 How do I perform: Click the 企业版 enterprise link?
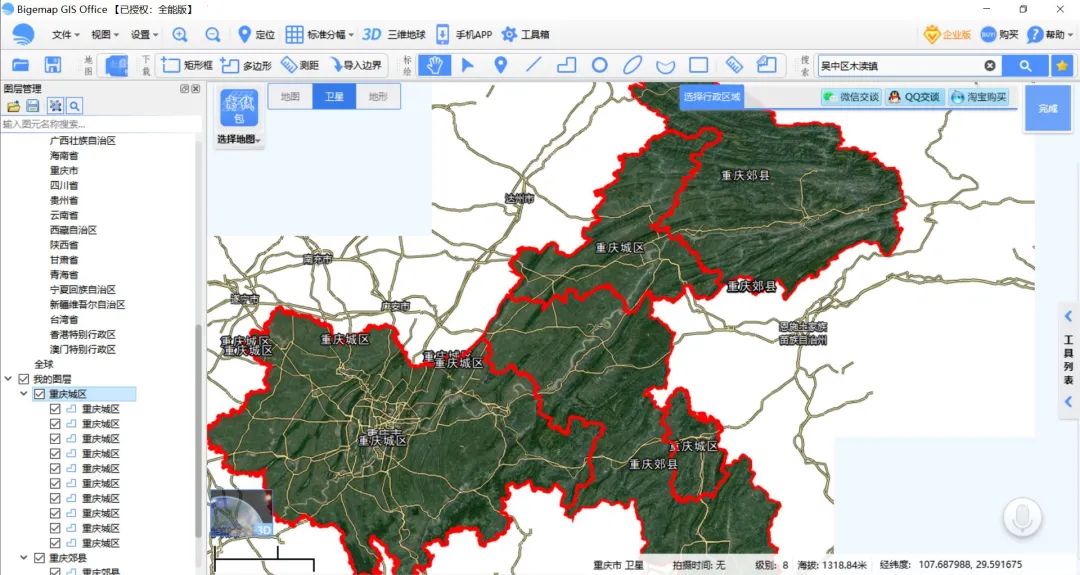point(947,34)
